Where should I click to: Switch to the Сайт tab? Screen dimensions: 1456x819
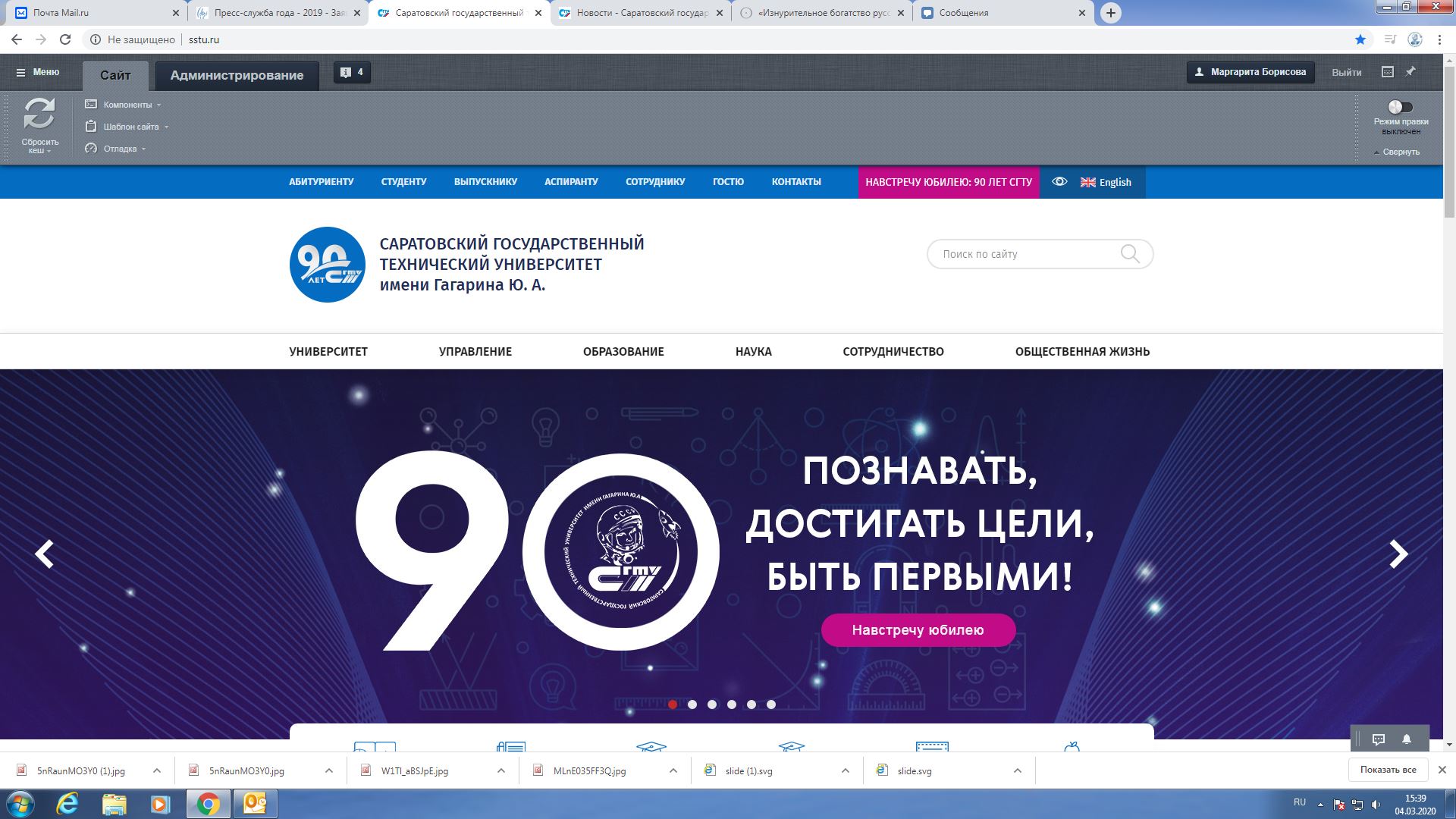click(x=115, y=76)
